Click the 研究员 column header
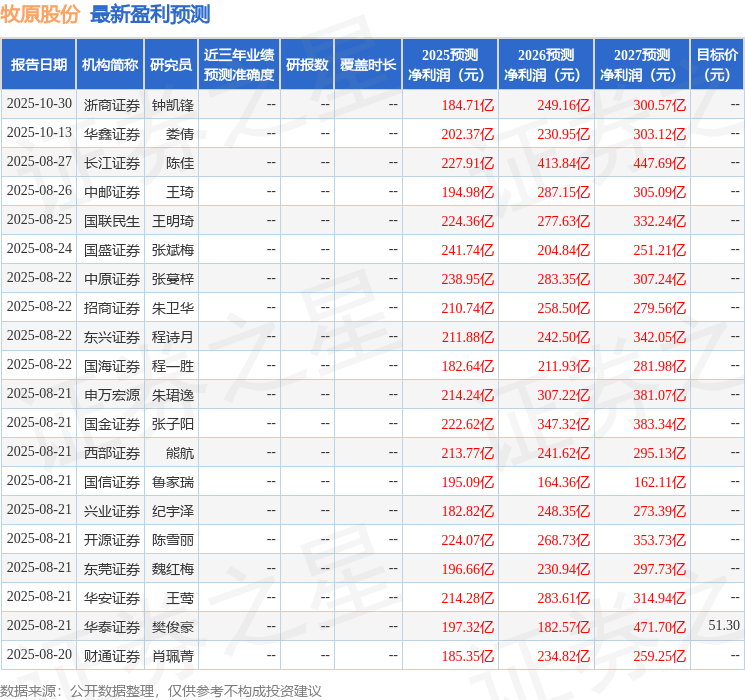The width and height of the screenshot is (745, 700). point(171,65)
